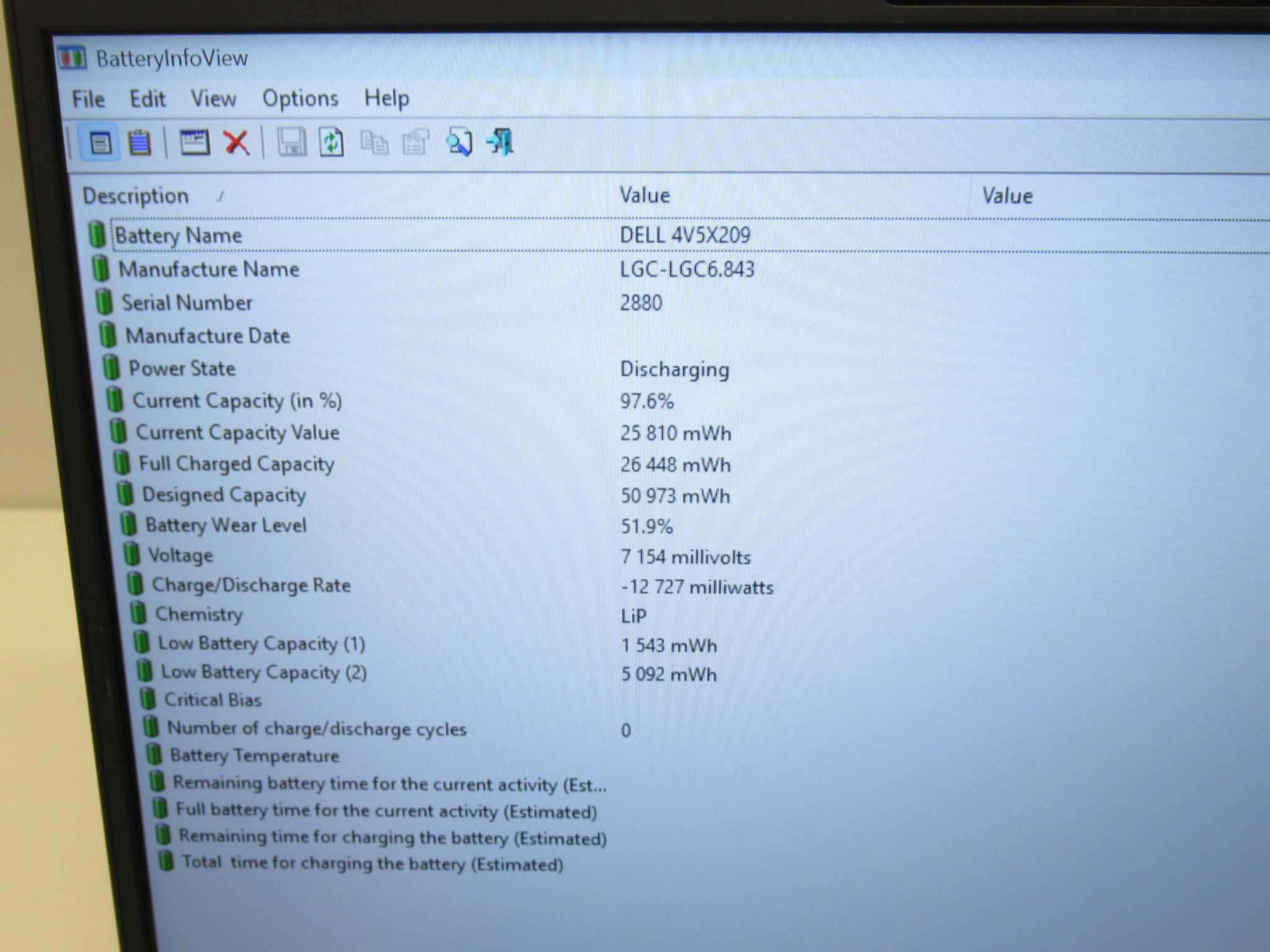Screen dimensions: 1270x952
Task: Click the Copy selected items icon
Action: tap(374, 143)
